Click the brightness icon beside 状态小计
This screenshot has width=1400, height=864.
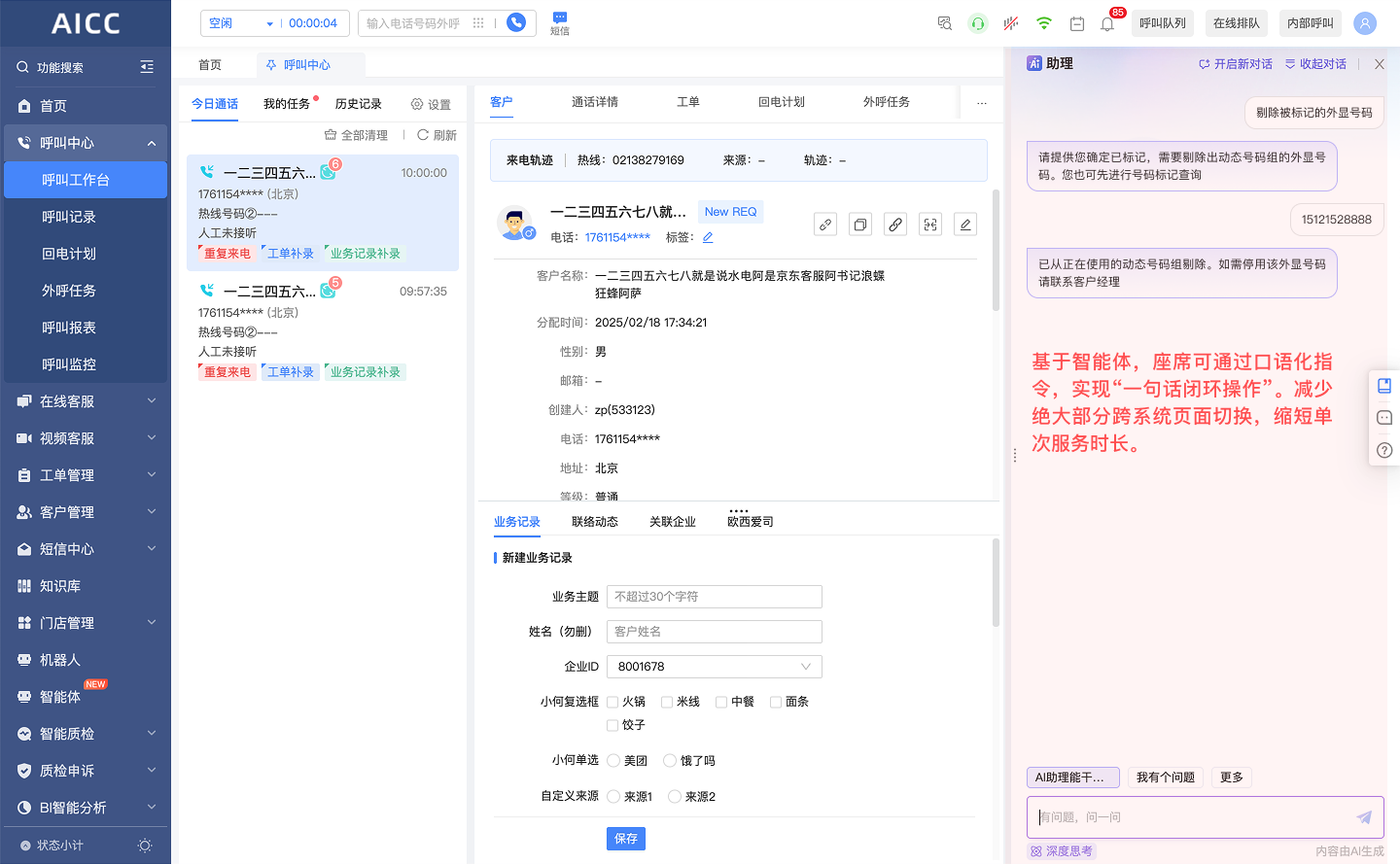(x=145, y=846)
